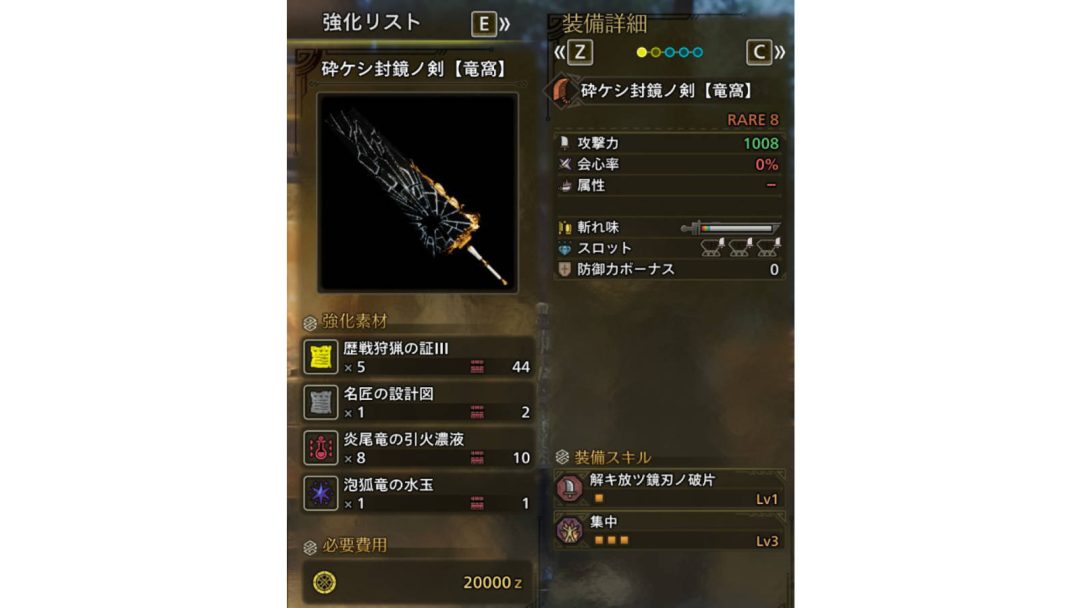This screenshot has height=608, width=1080.
Task: Expand the 強化リスト with E arrow
Action: [490, 24]
